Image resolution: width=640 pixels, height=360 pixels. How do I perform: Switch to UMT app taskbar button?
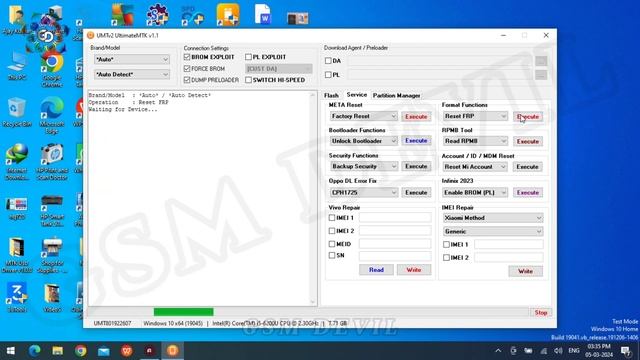(x=172, y=351)
